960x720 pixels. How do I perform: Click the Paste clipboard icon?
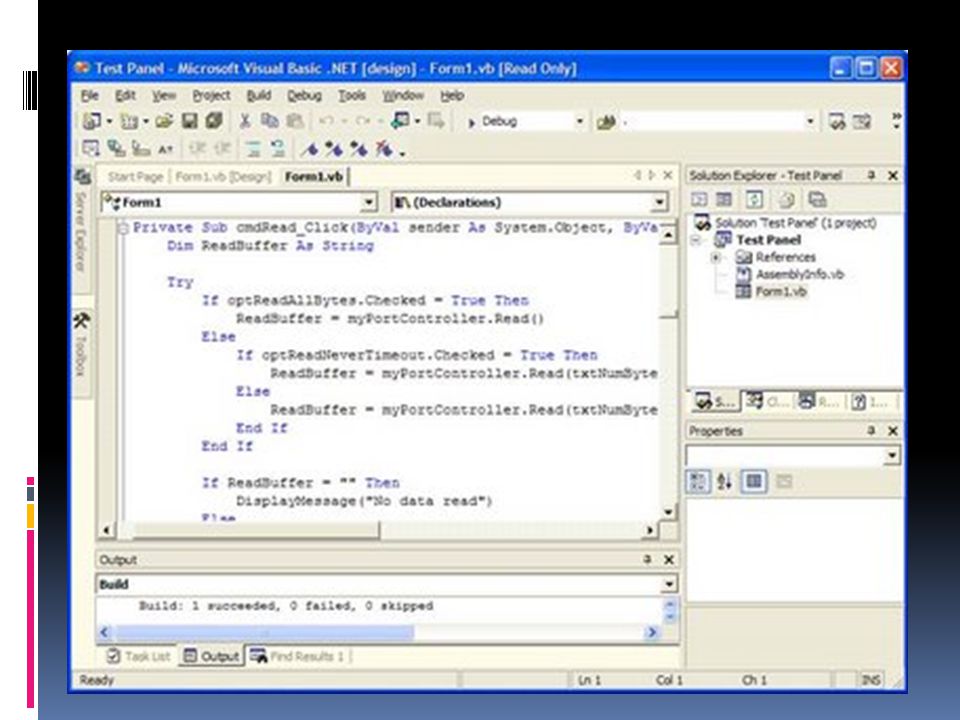295,121
